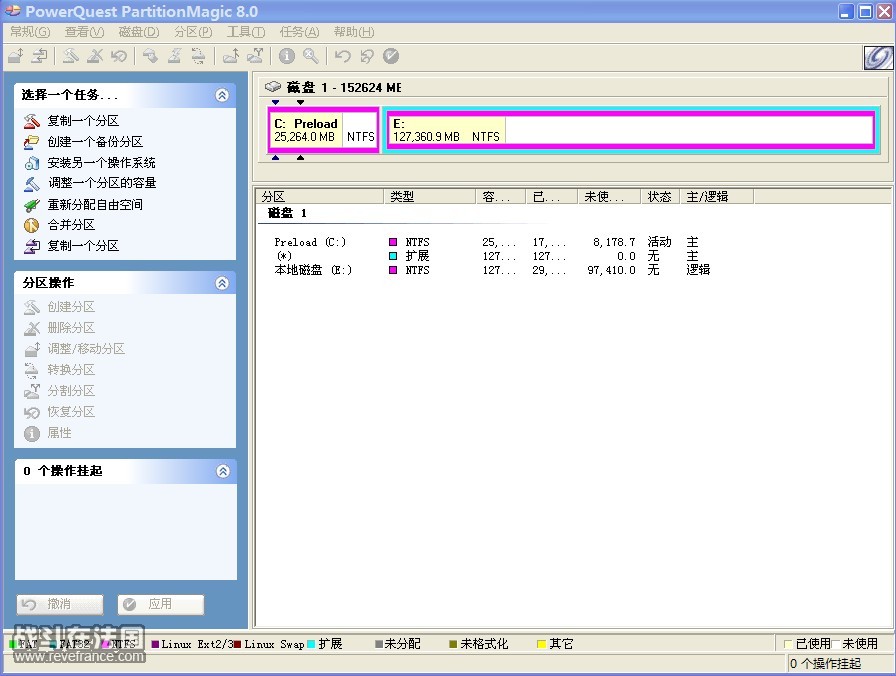Screen dimensions: 896x676
Task: Click the cyan 扩展 swatch in the (*) row
Action: (x=393, y=256)
